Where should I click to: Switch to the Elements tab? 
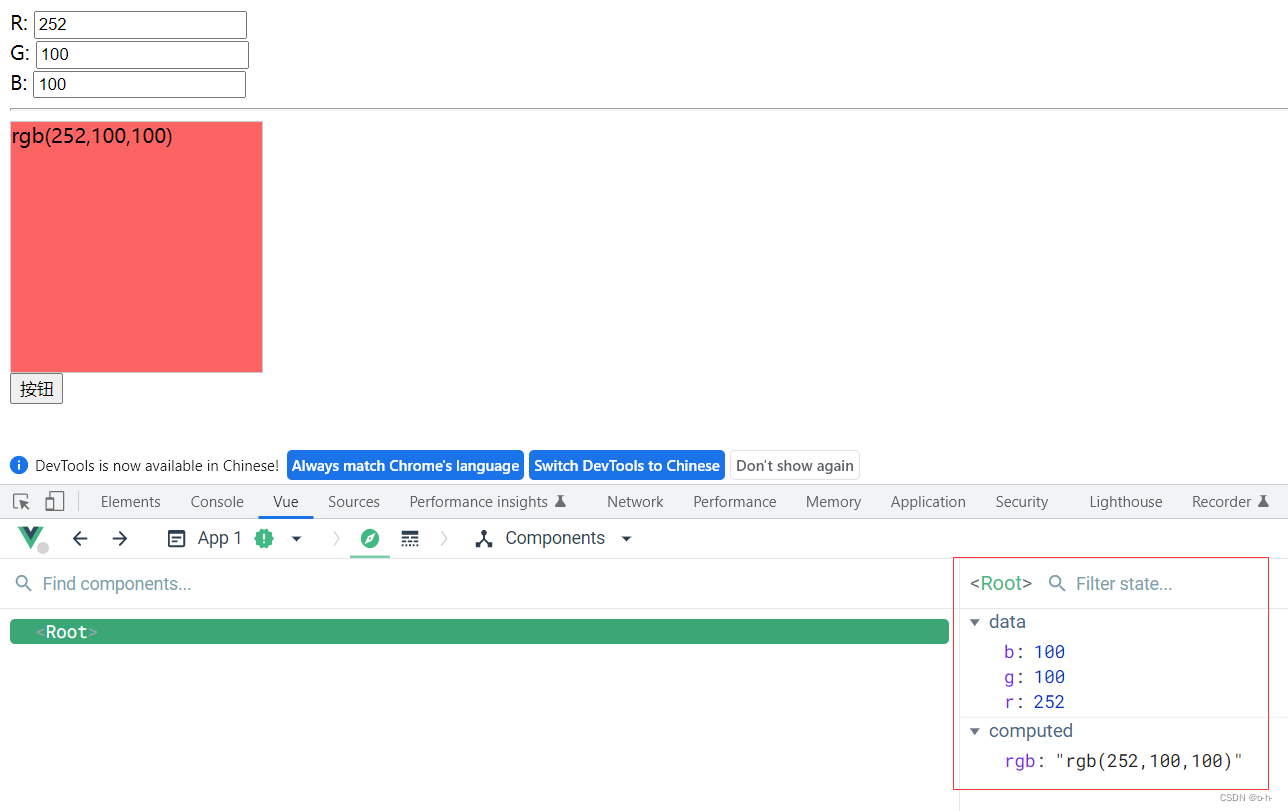pyautogui.click(x=130, y=501)
